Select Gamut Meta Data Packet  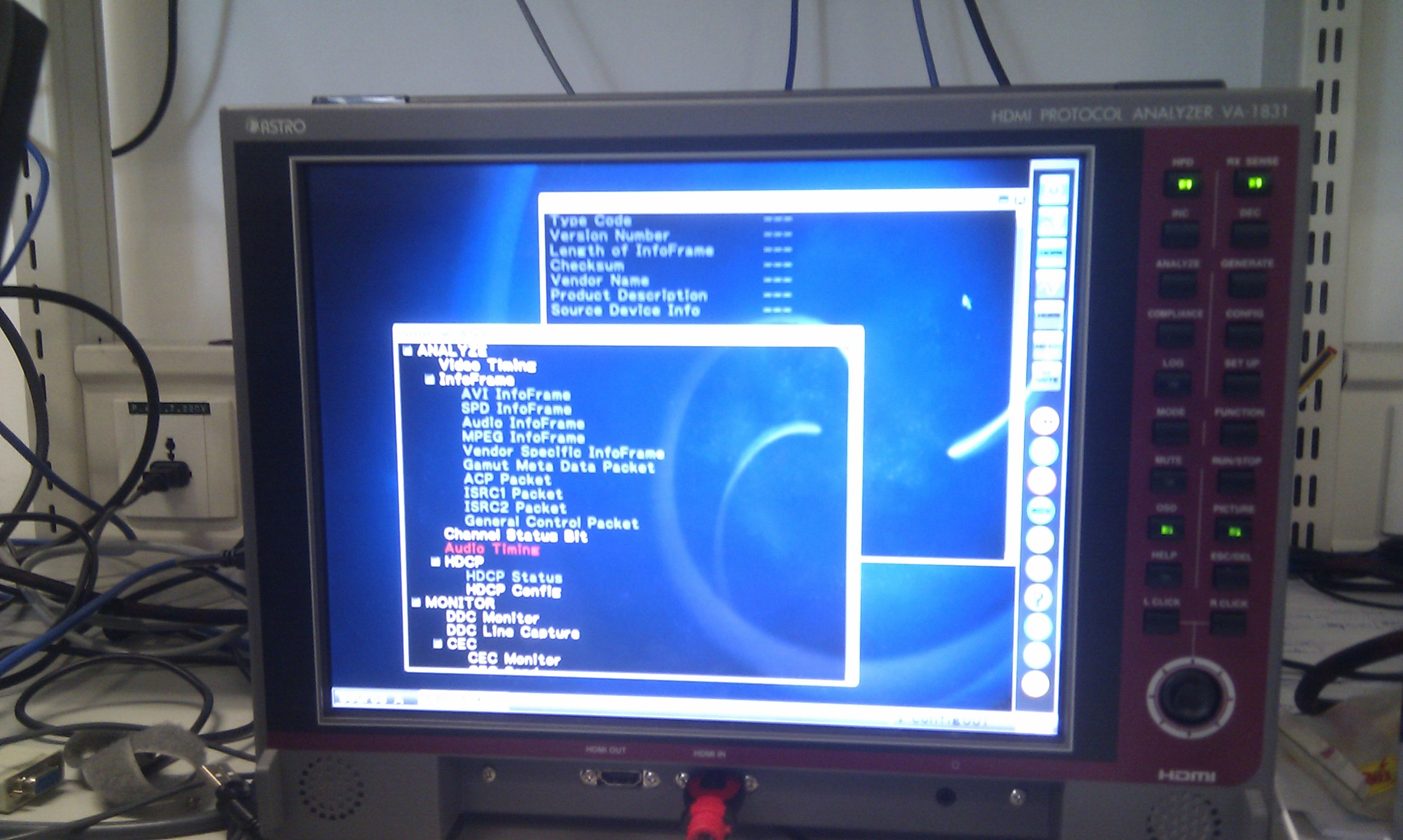pos(558,467)
